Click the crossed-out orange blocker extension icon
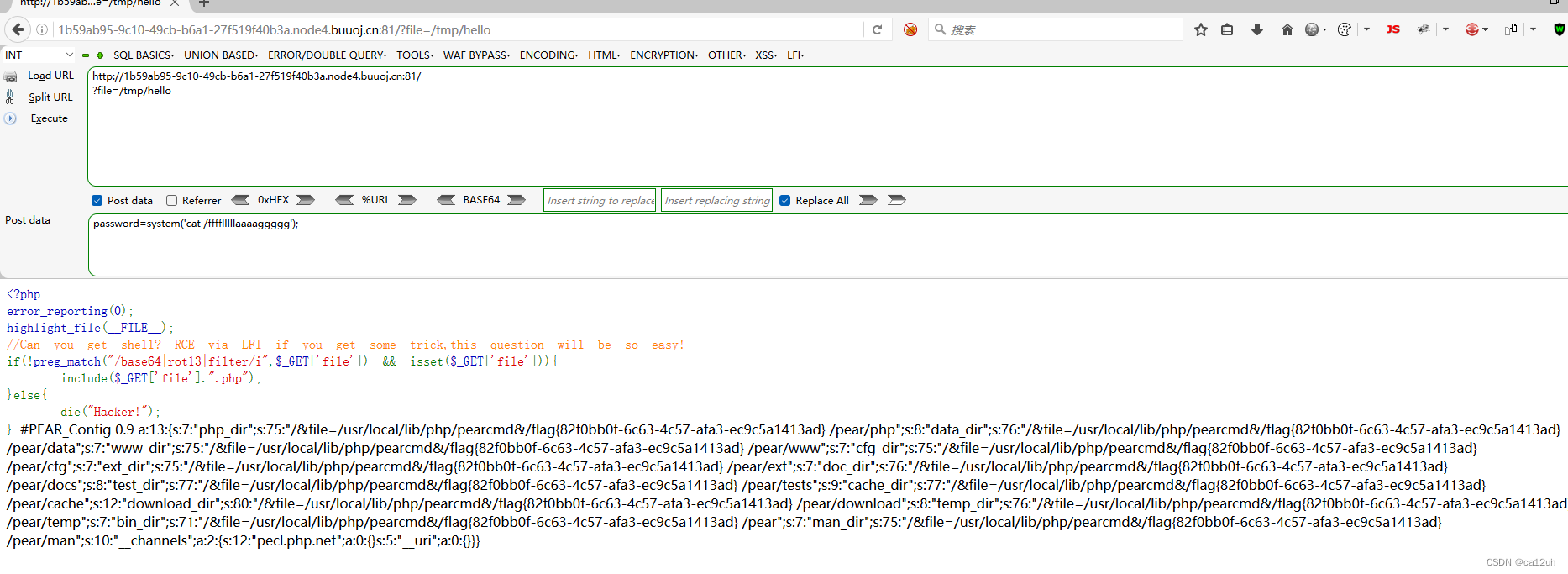This screenshot has width=1568, height=574. tap(910, 29)
